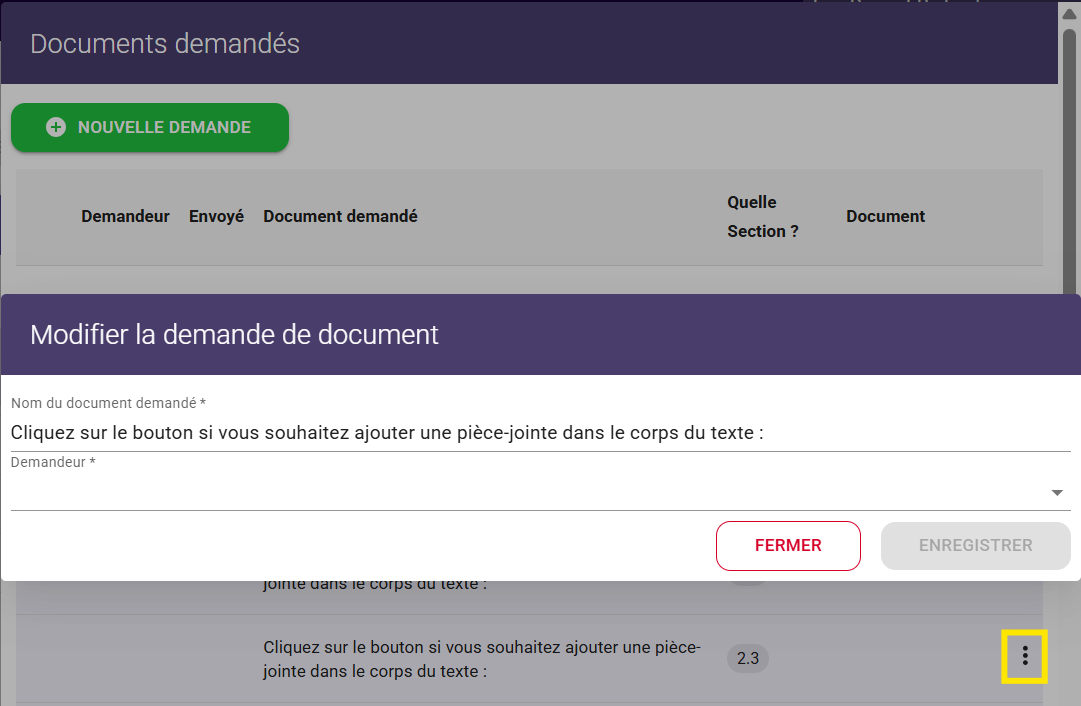The height and width of the screenshot is (706, 1081).
Task: Click the Document demandé column header
Action: [x=340, y=217]
